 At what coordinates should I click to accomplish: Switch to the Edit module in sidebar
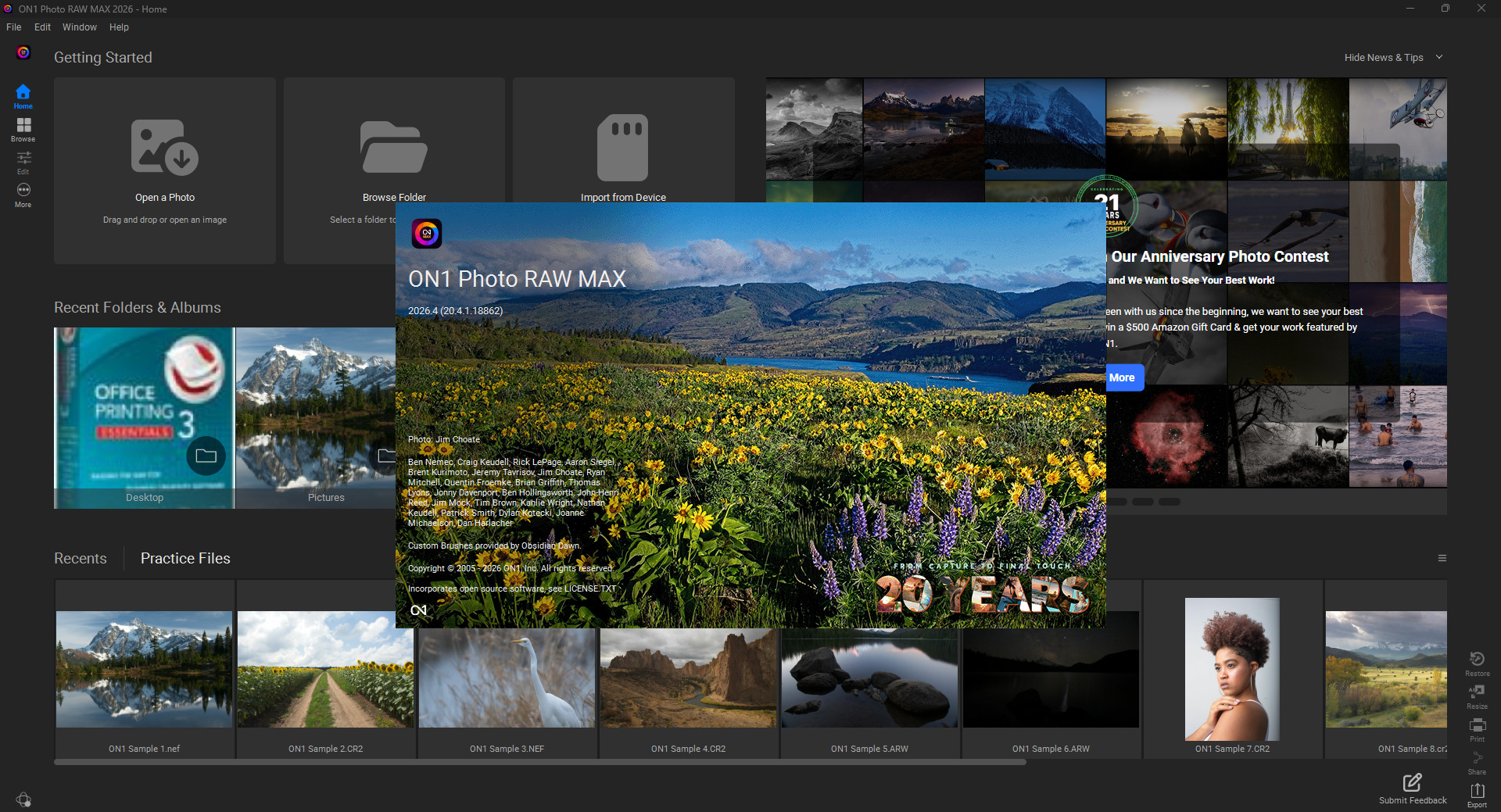(23, 163)
